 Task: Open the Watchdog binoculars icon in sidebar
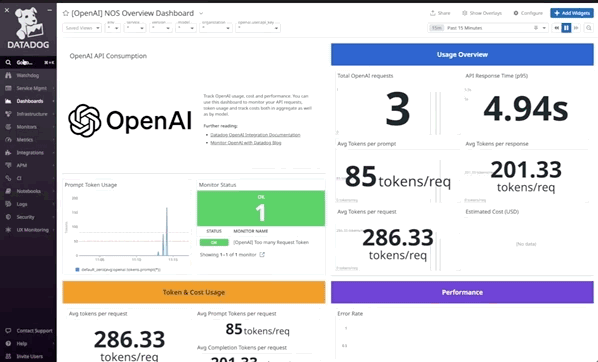(x=8, y=76)
